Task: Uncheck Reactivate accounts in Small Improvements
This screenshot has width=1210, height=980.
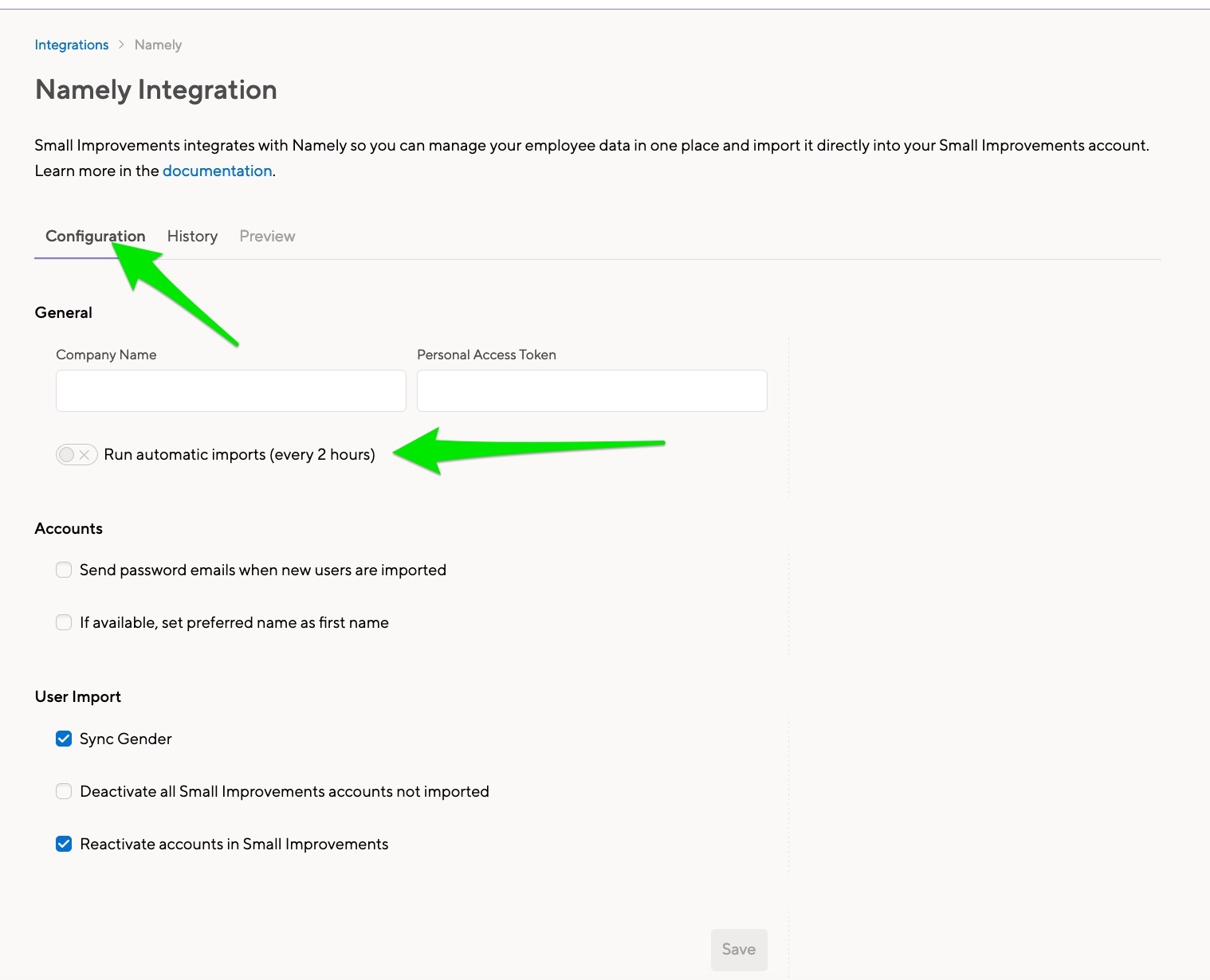Action: (x=64, y=844)
